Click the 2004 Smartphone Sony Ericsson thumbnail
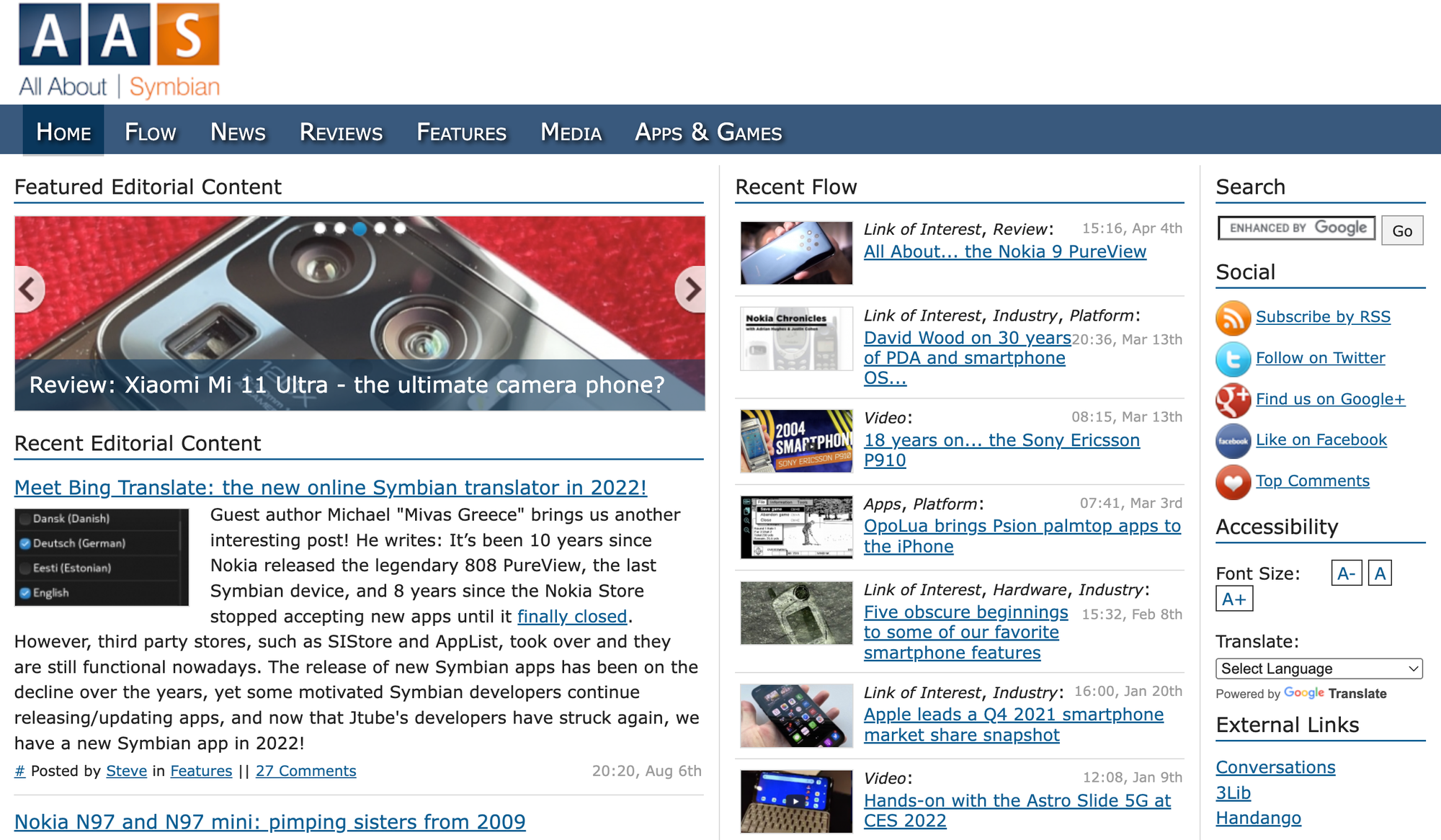 796,441
